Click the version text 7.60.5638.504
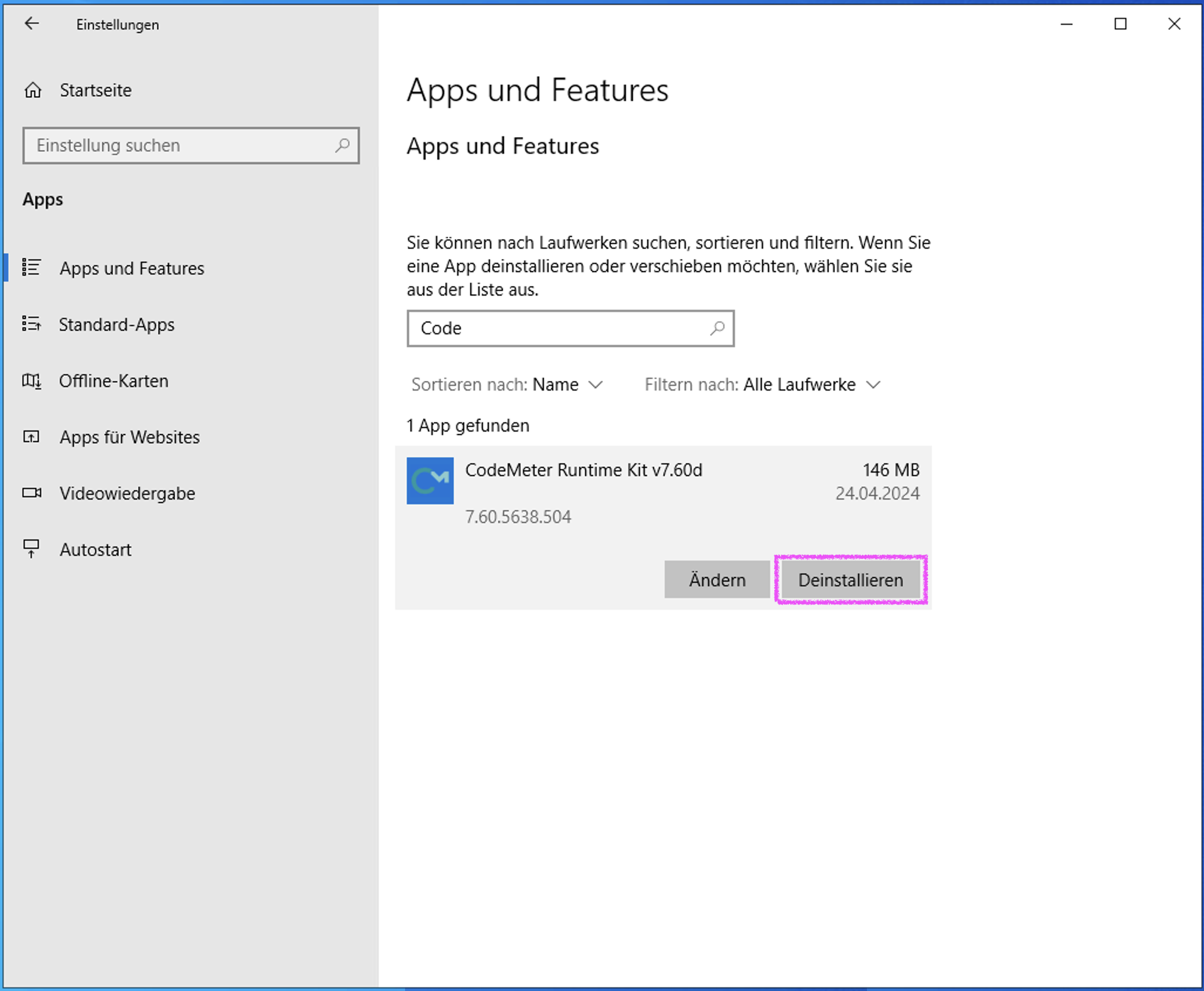1204x991 pixels. tap(518, 517)
